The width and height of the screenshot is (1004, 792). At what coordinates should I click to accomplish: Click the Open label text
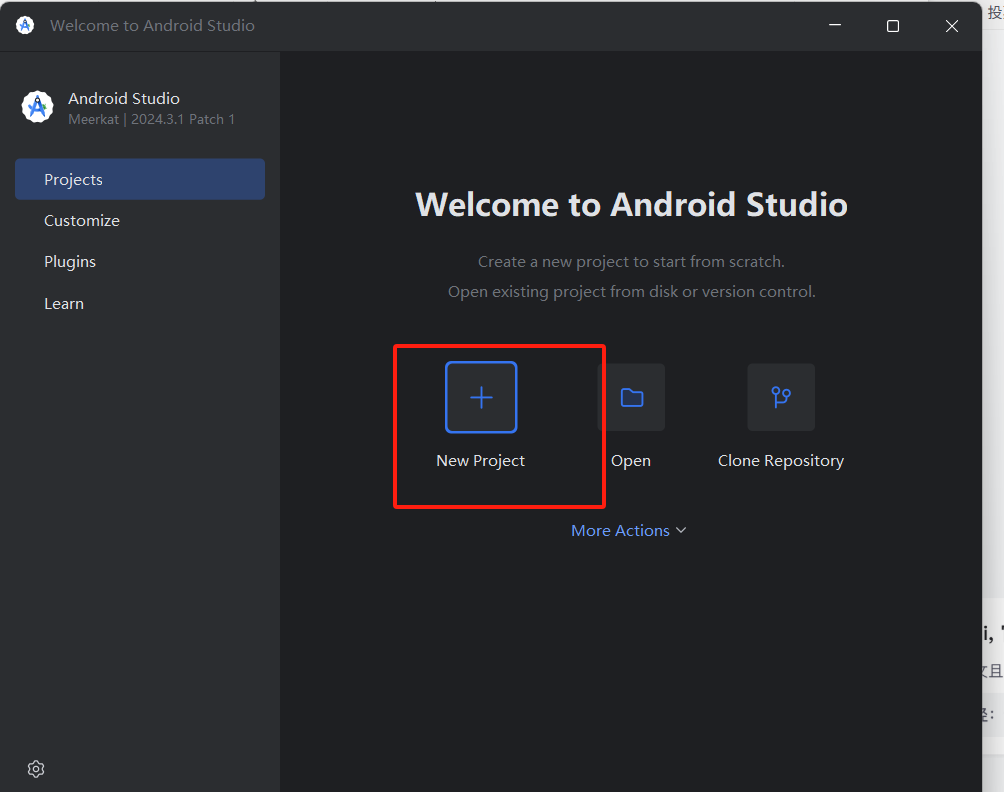pos(631,461)
